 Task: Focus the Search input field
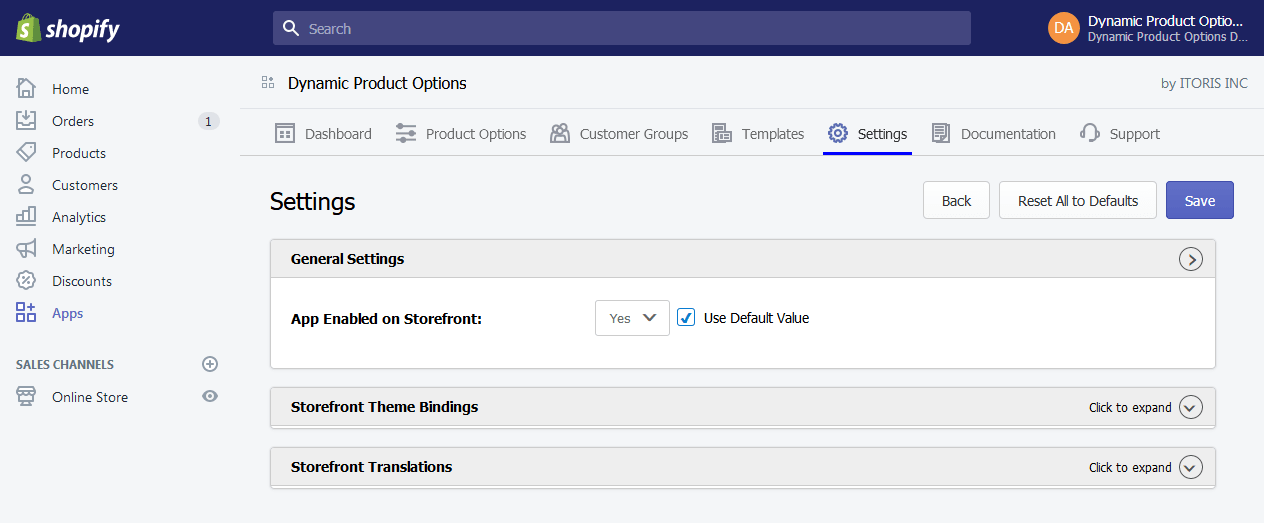[x=622, y=28]
